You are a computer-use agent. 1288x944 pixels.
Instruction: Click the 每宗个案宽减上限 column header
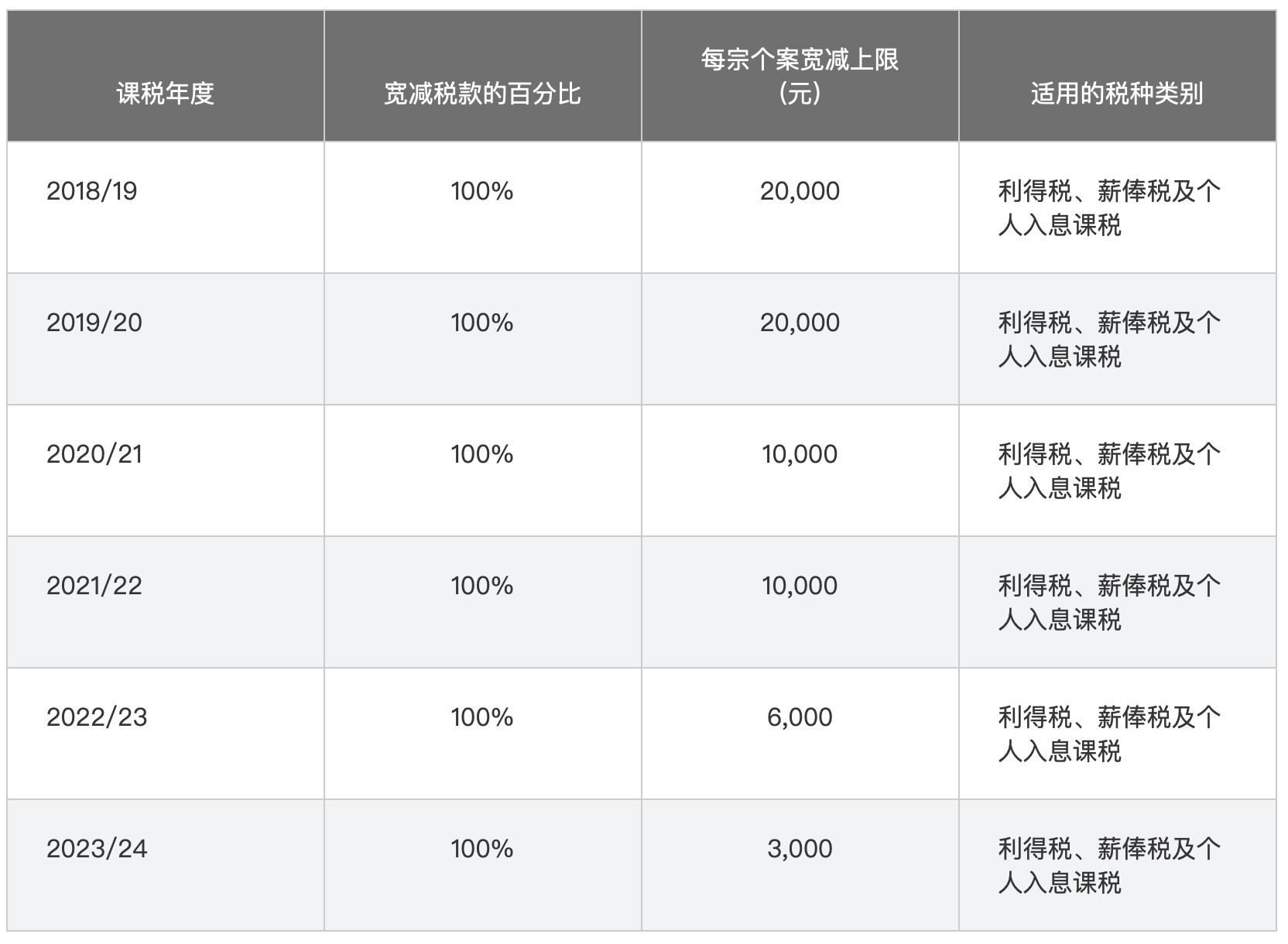800,76
